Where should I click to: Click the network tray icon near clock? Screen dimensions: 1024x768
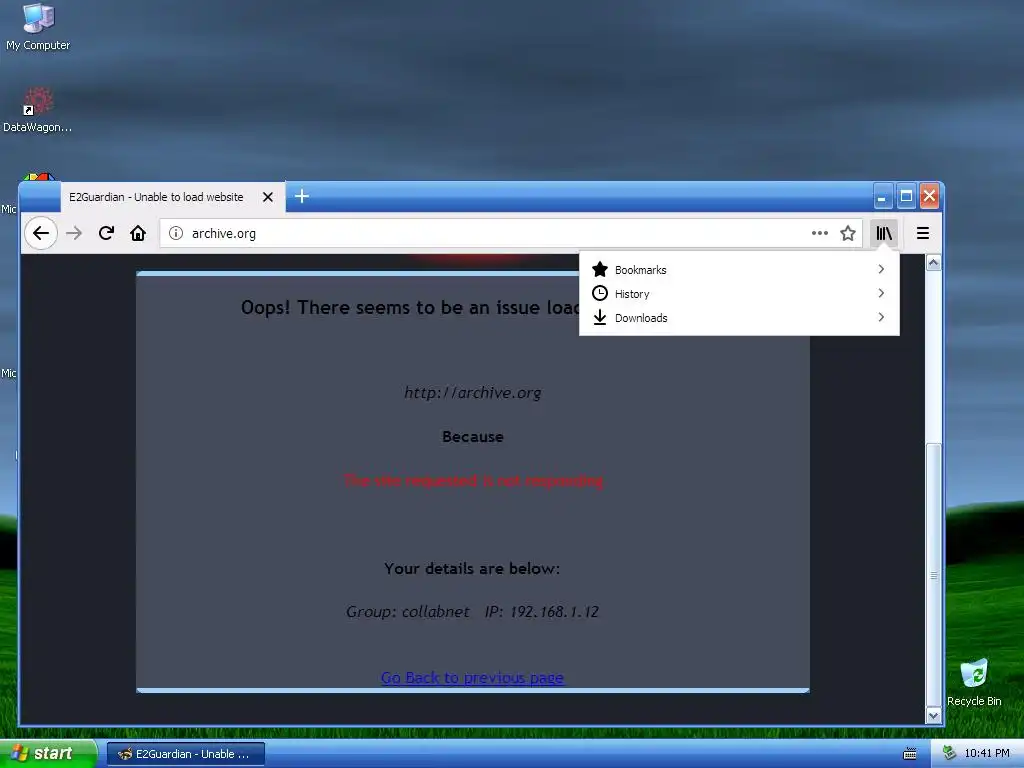pyautogui.click(x=949, y=754)
